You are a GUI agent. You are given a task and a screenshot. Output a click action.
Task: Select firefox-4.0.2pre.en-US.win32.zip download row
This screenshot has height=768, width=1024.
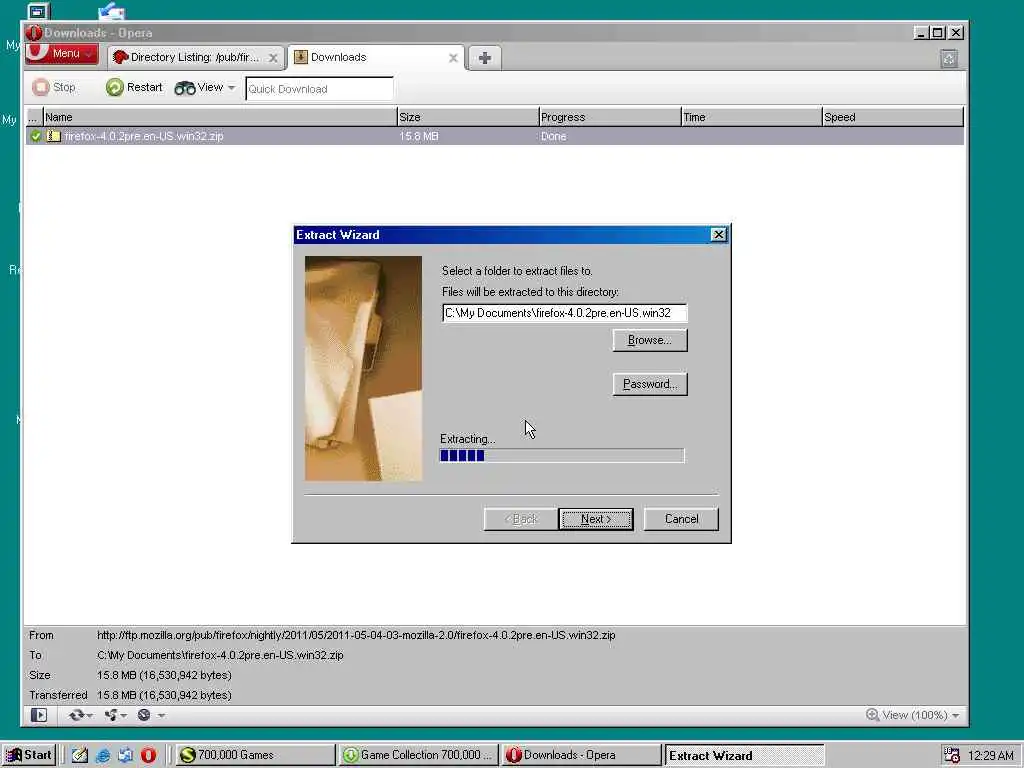click(x=494, y=136)
